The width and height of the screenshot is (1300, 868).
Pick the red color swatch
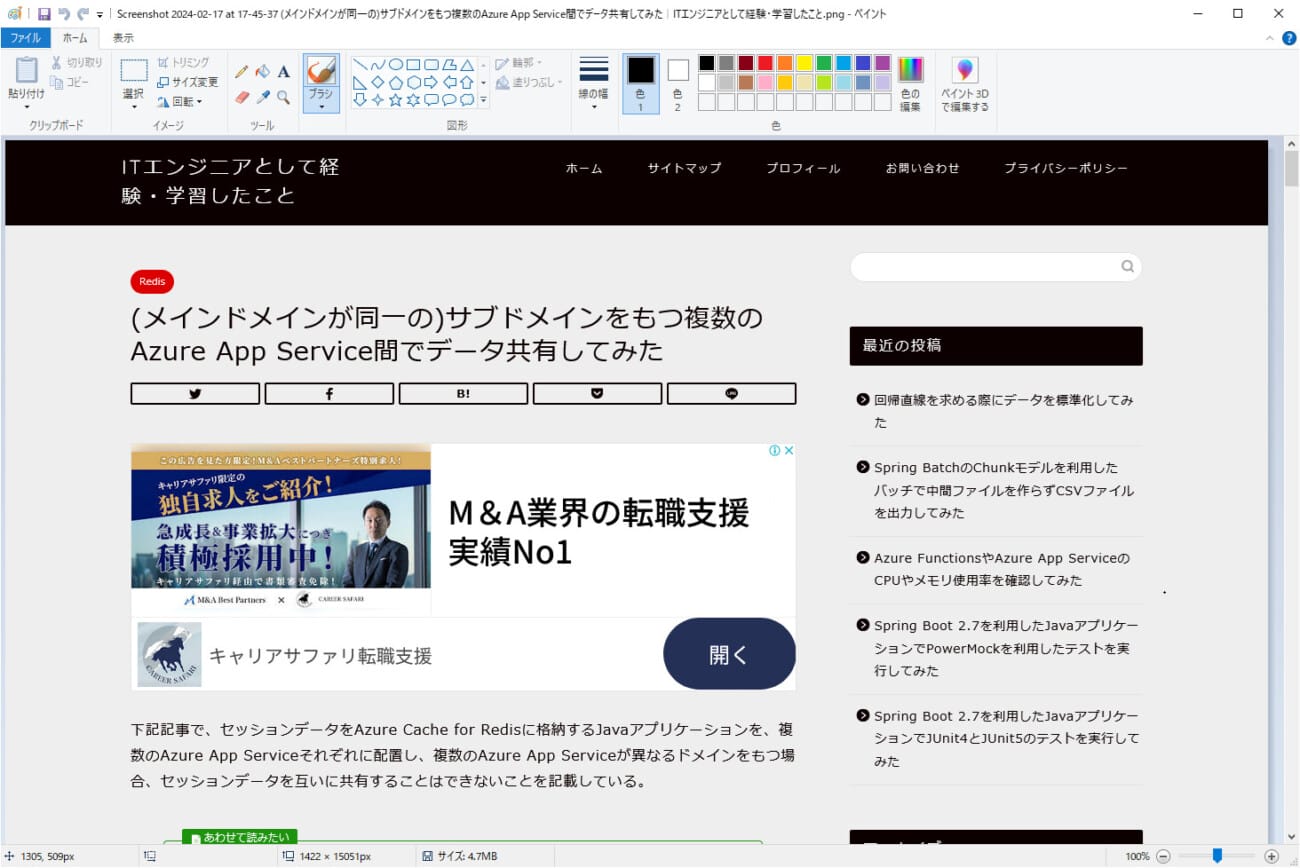(765, 63)
